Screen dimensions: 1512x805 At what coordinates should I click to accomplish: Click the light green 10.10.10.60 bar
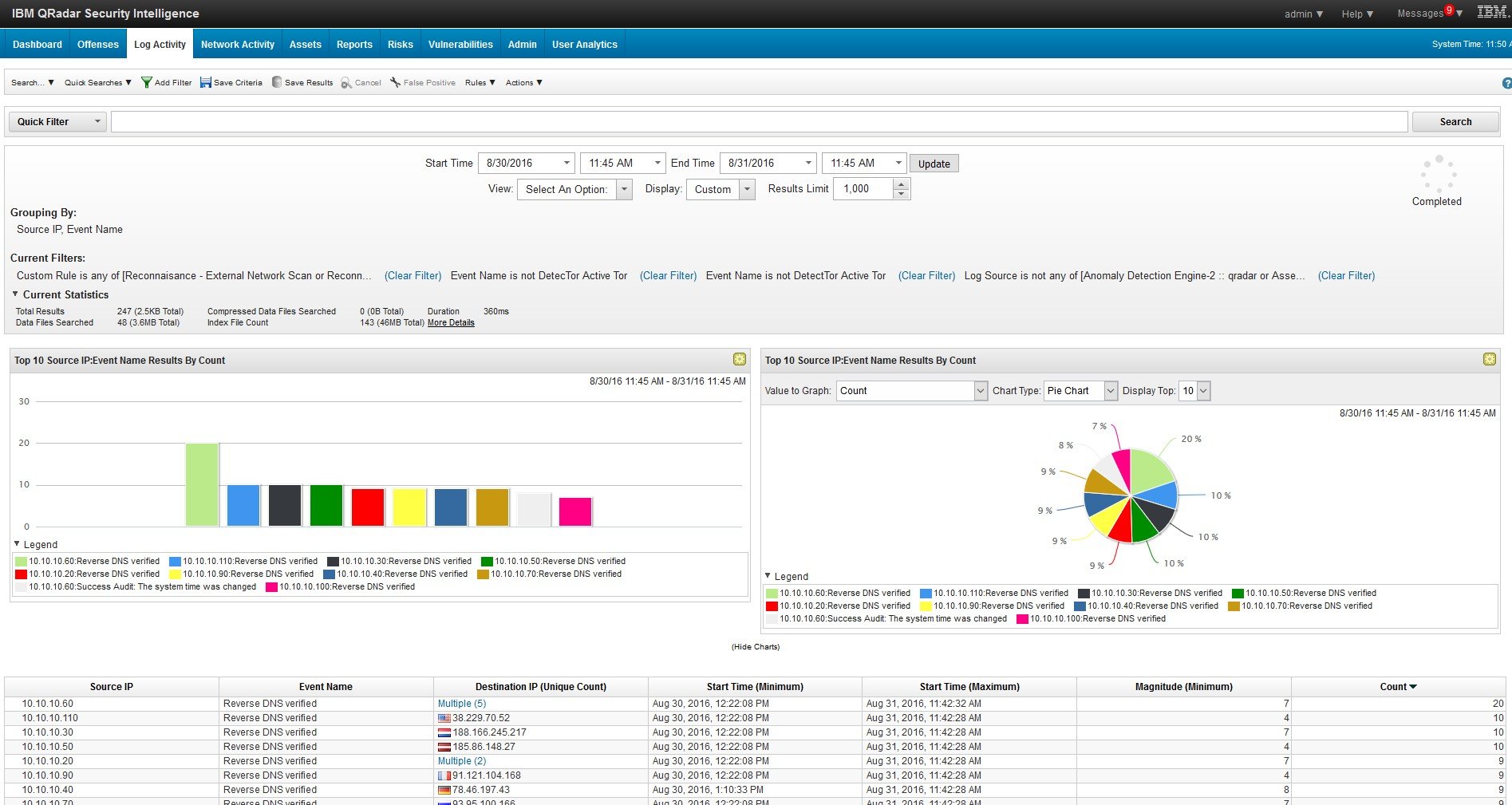(202, 484)
